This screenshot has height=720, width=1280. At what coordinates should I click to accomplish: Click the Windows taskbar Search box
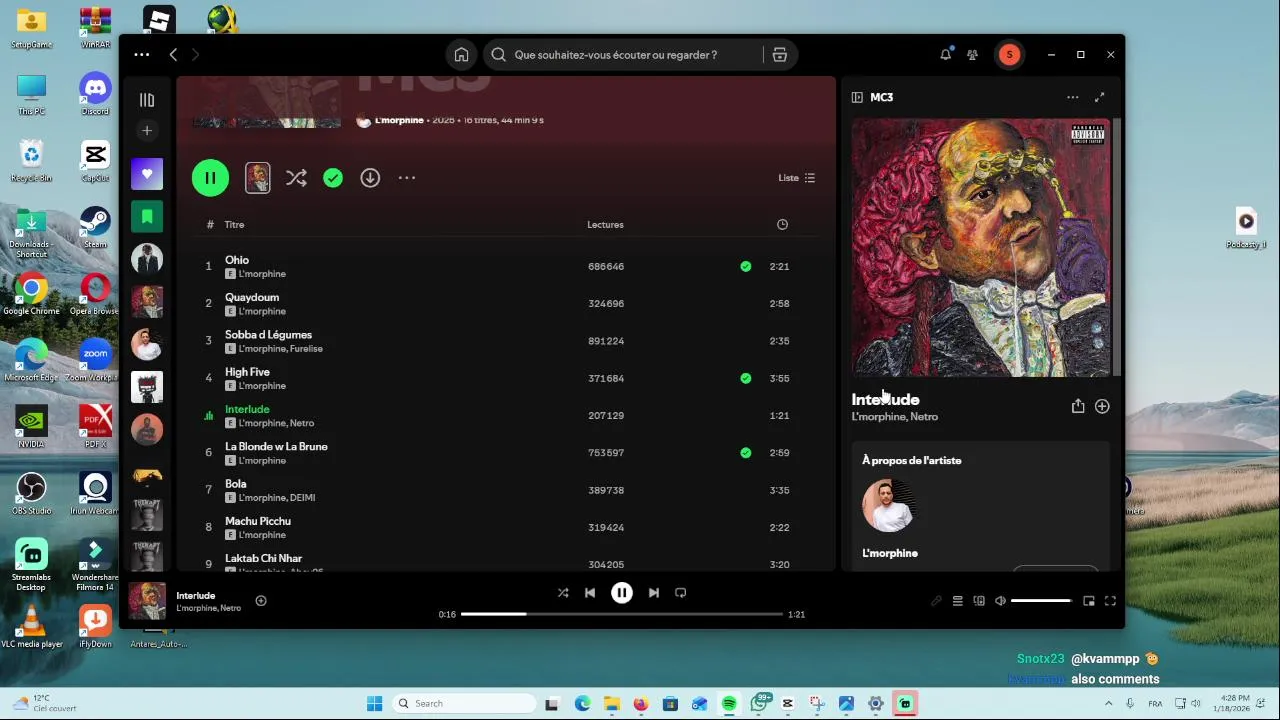coord(463,704)
